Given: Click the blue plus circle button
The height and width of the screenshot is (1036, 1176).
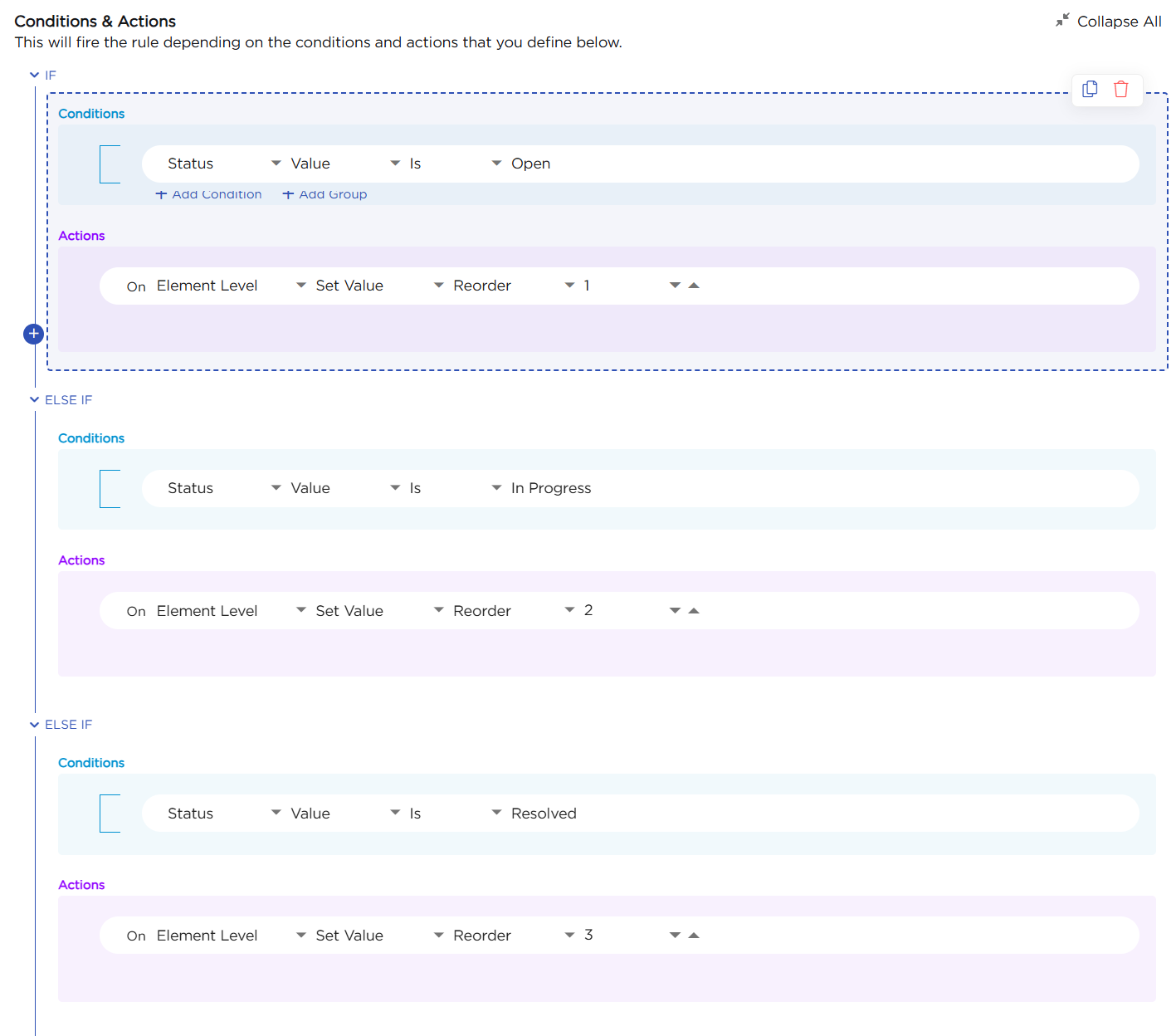Looking at the screenshot, I should [33, 334].
